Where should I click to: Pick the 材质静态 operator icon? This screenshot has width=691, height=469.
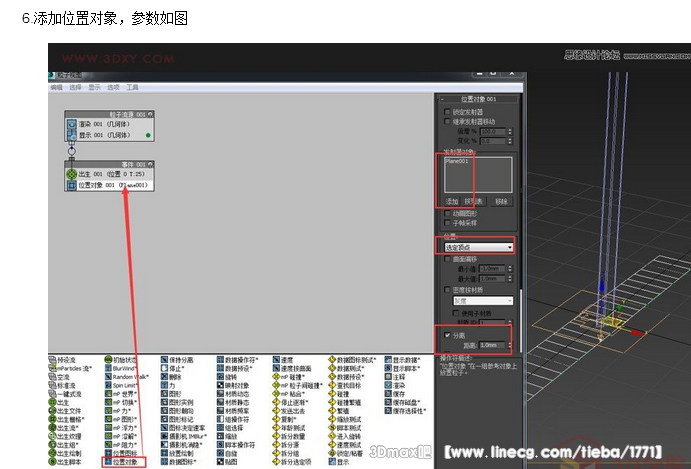[220, 402]
